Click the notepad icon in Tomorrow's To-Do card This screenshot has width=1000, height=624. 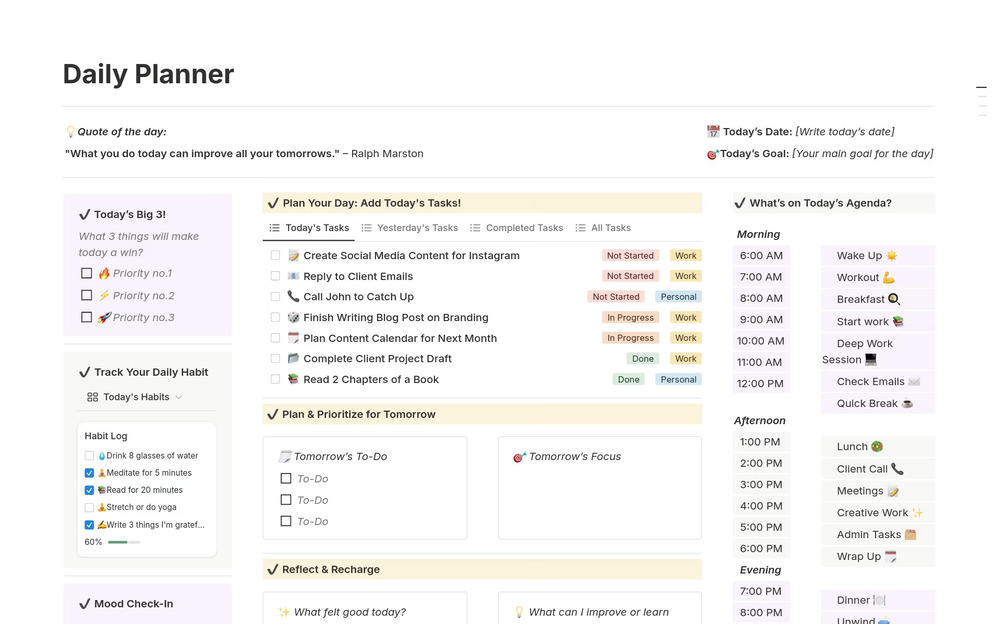284,457
